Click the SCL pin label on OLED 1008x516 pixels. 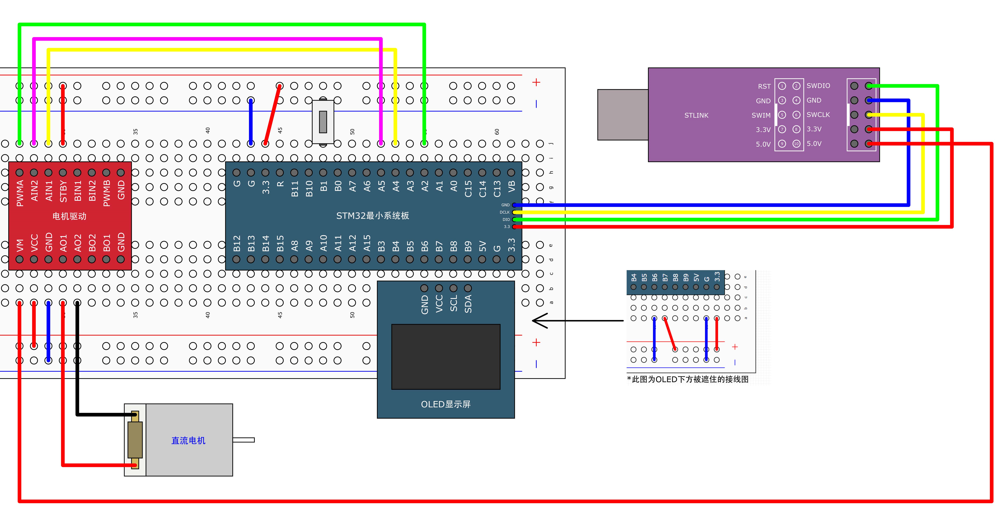(x=454, y=304)
